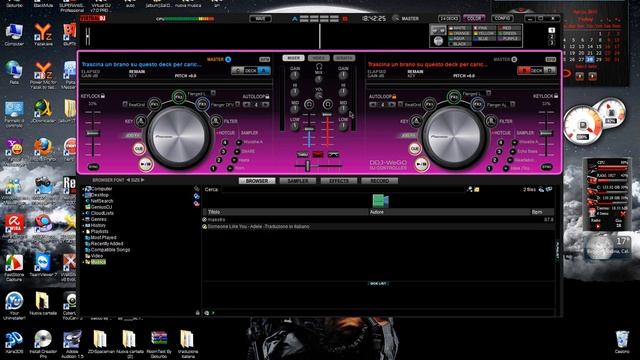Open Recycle Bin on the desktop
Screen dimensions: 640x360
pyautogui.click(x=622, y=342)
